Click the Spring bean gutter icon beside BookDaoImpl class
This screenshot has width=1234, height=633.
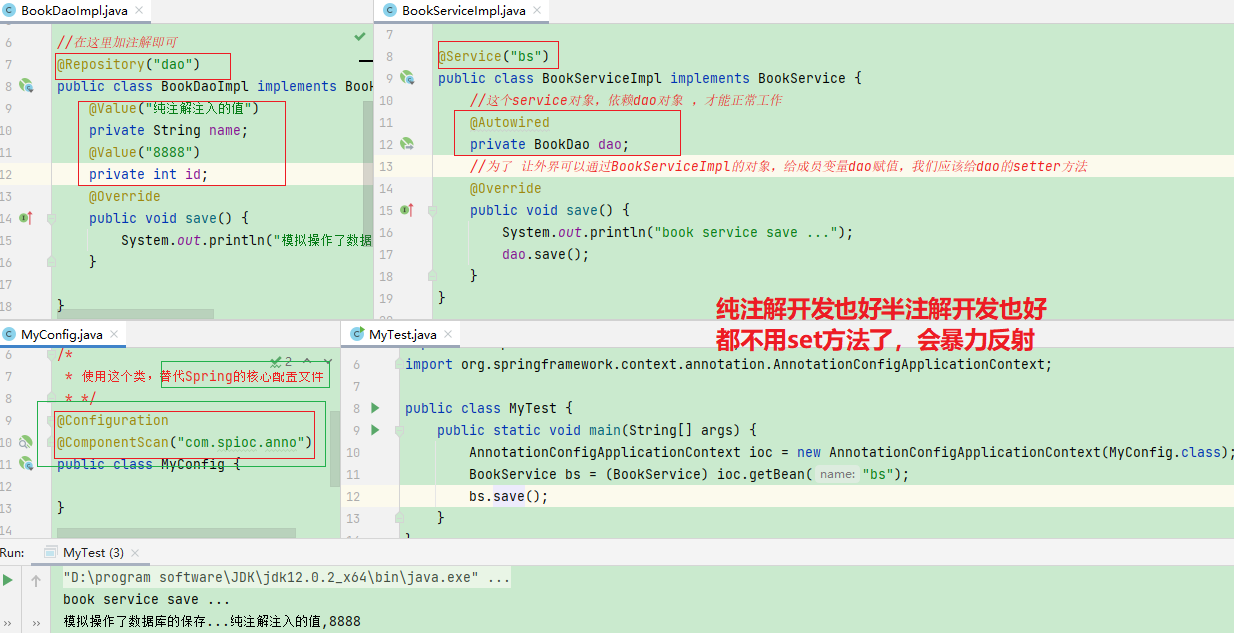27,87
